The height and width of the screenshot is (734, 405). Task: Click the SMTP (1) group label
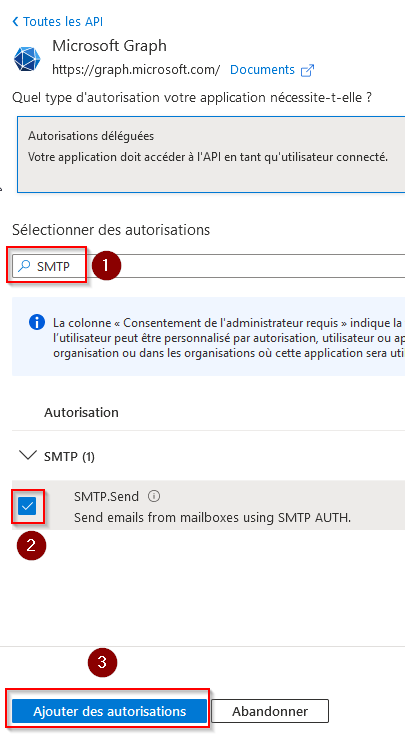[69, 456]
